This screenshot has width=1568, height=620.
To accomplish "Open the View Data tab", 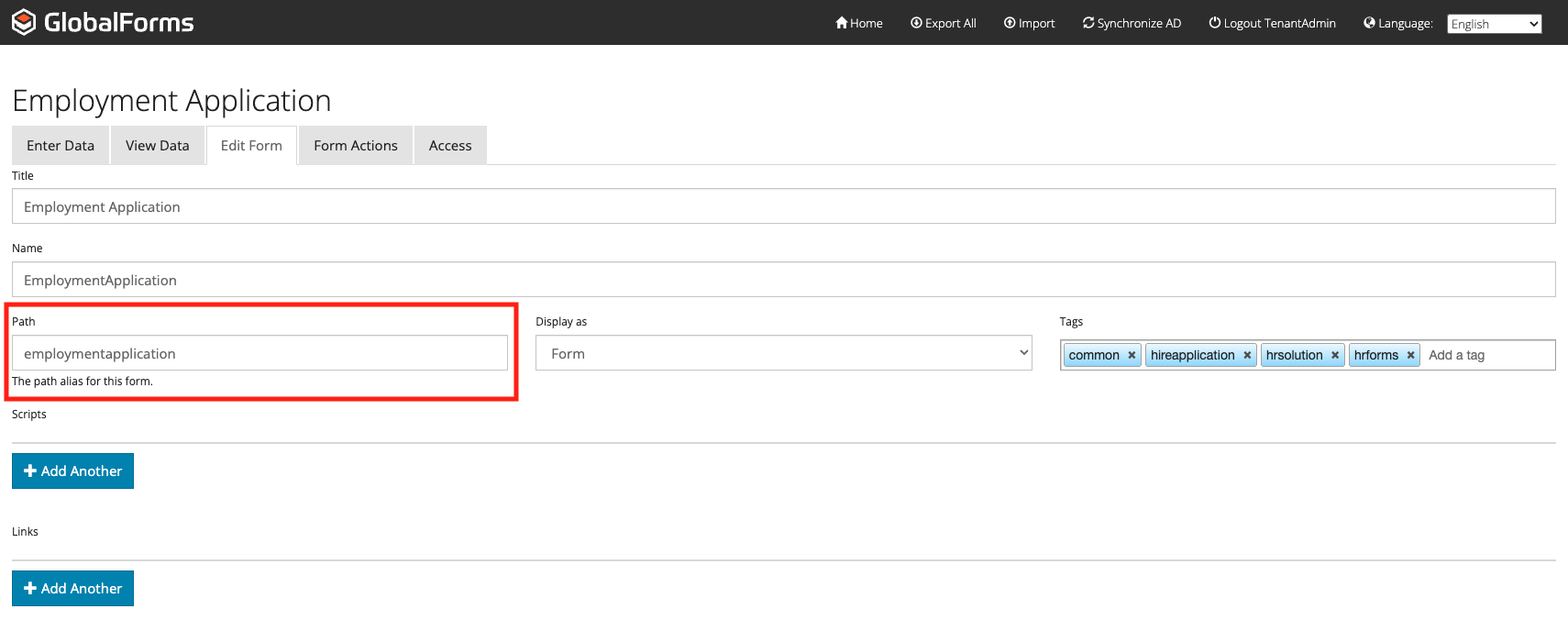I will click(157, 146).
